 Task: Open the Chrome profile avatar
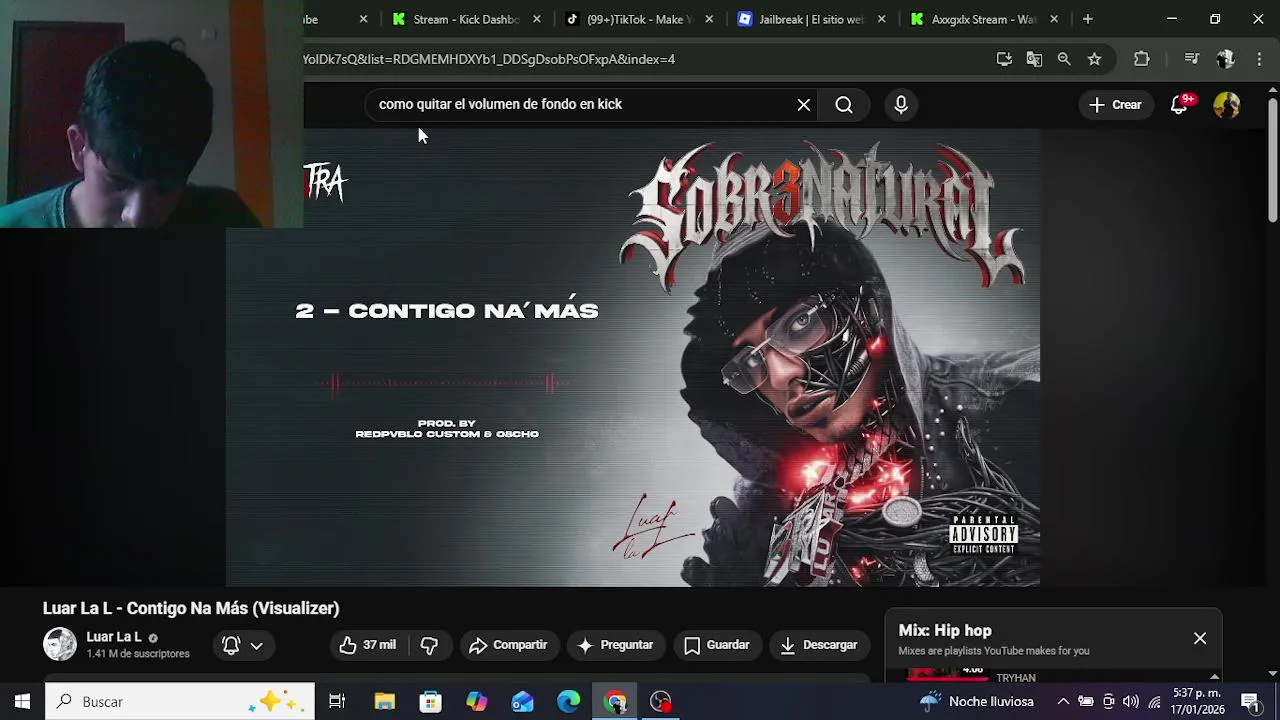(x=1225, y=59)
